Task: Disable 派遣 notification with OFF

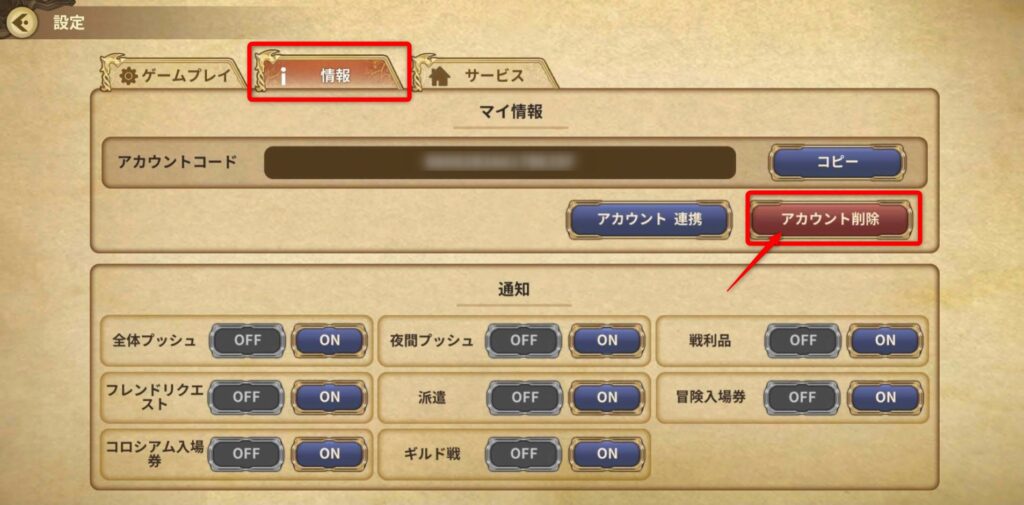Action: click(524, 397)
